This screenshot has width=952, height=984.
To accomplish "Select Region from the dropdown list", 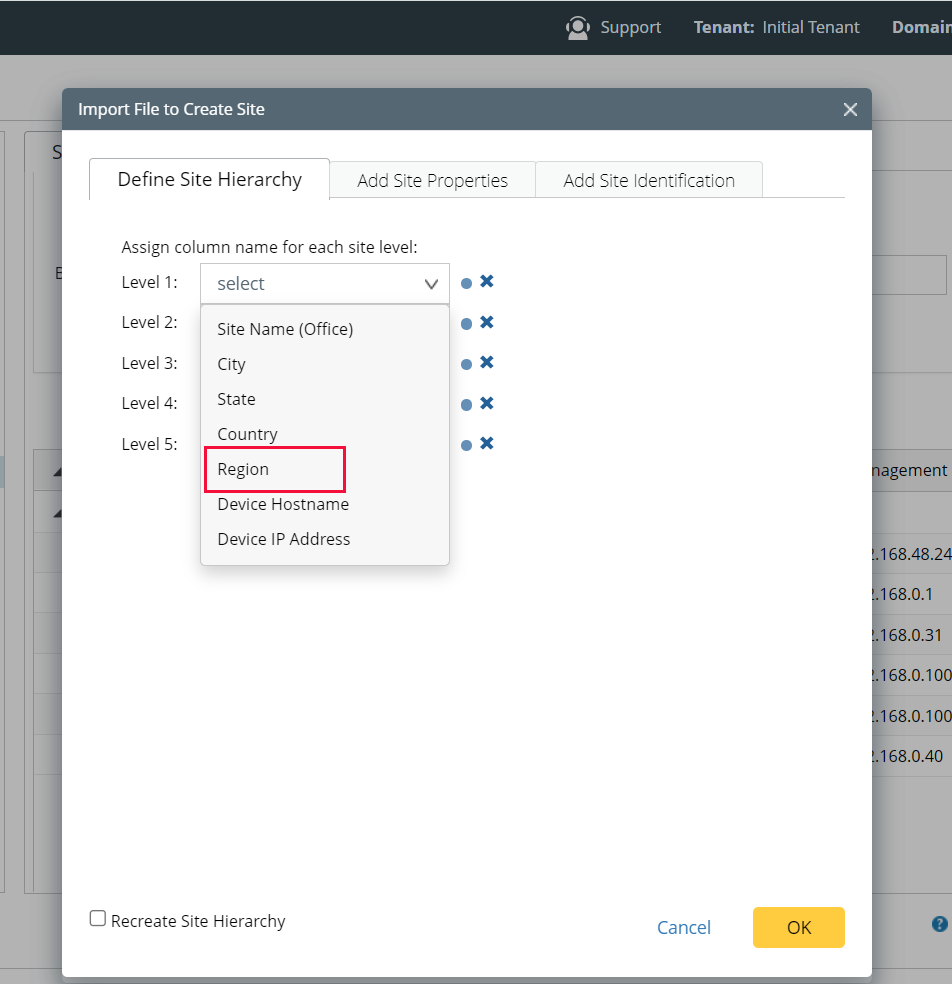I will [x=244, y=468].
